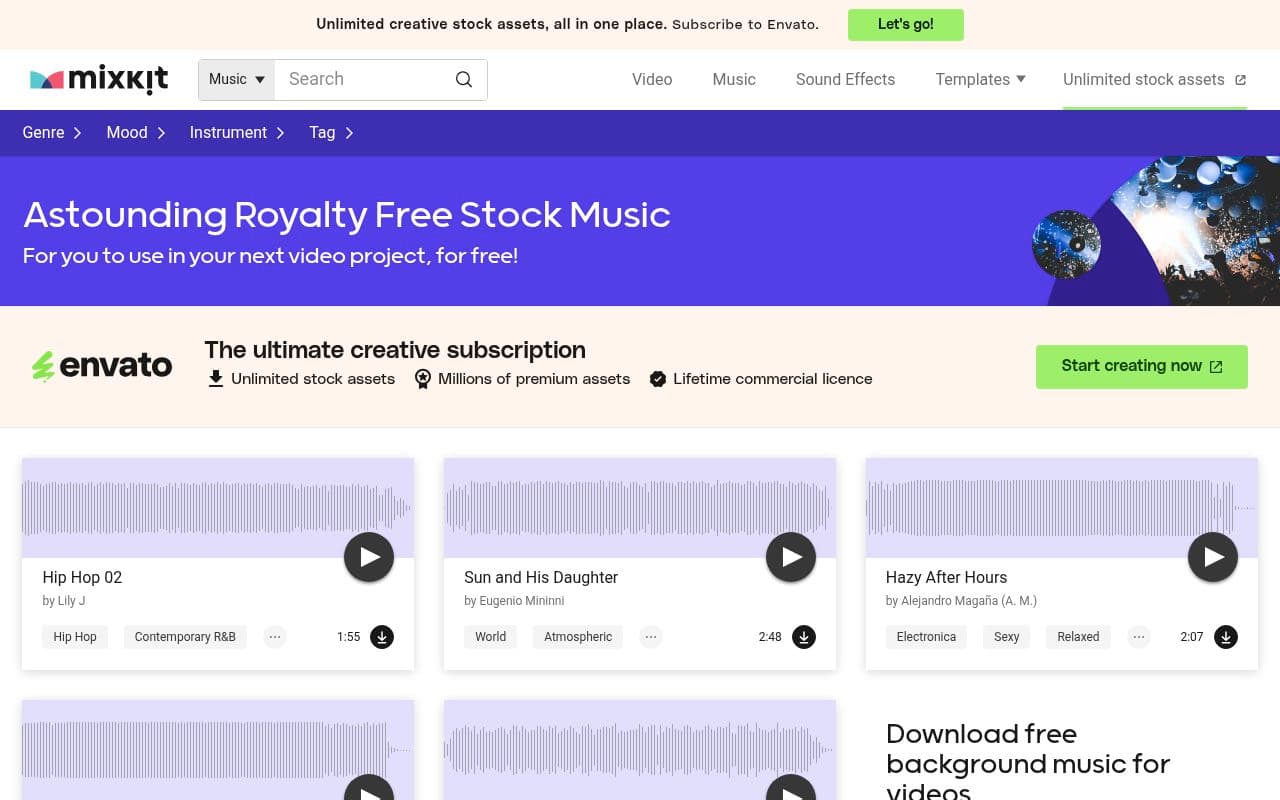The height and width of the screenshot is (800, 1280).
Task: Click the search magnifier icon
Action: pos(464,80)
